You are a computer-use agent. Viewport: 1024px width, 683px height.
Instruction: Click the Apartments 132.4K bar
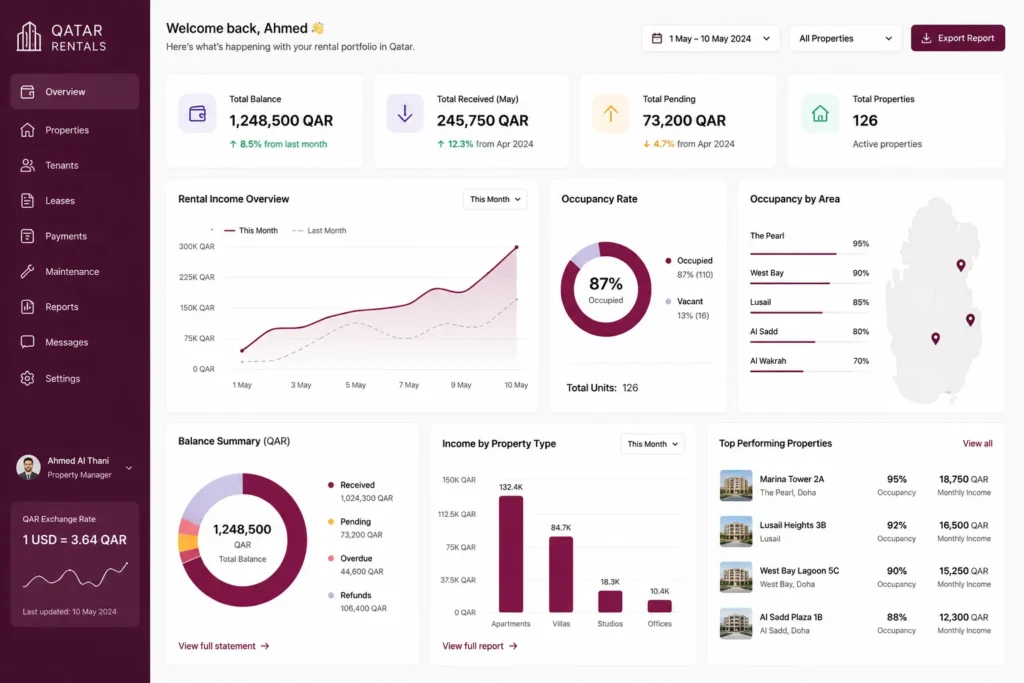pos(511,554)
